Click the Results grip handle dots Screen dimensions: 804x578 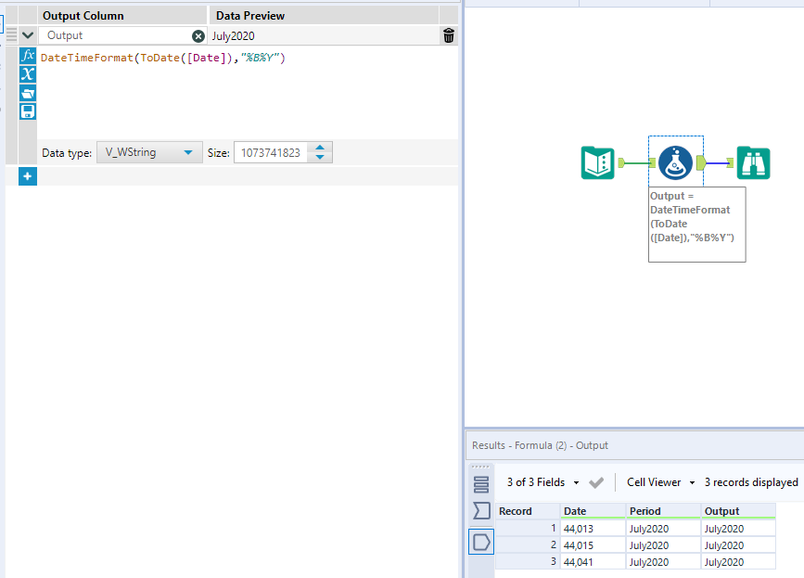click(480, 467)
